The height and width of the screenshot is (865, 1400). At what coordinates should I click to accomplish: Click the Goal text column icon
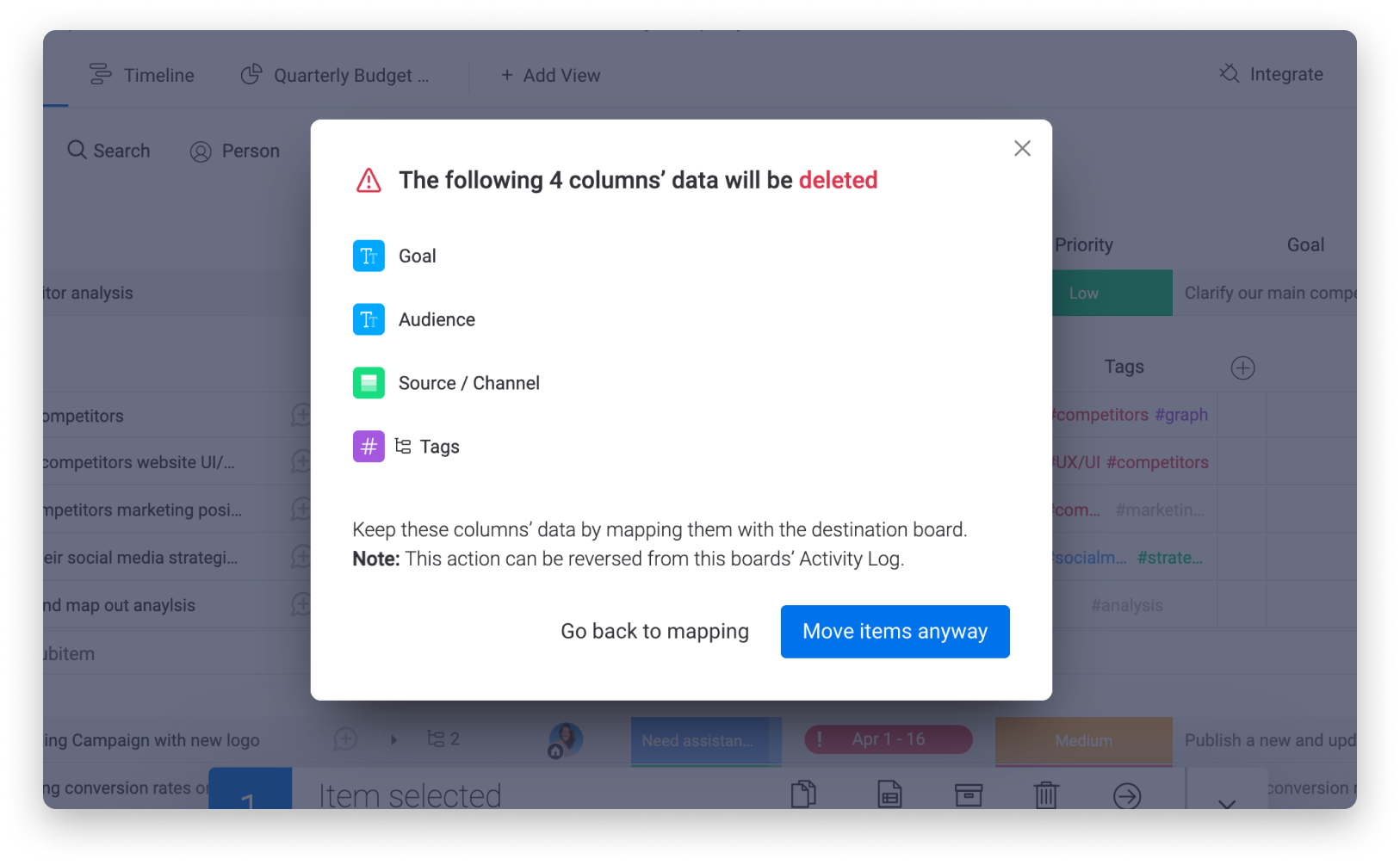tap(369, 256)
